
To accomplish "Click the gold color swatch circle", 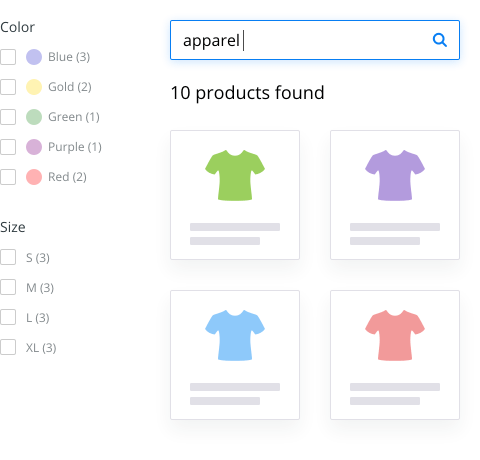I will click(34, 87).
